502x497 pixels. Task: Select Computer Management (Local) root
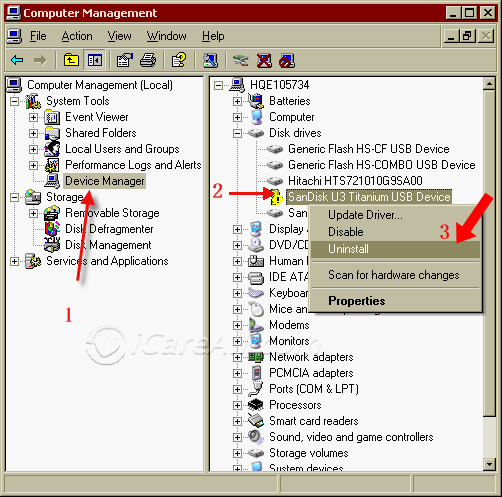[x=100, y=85]
